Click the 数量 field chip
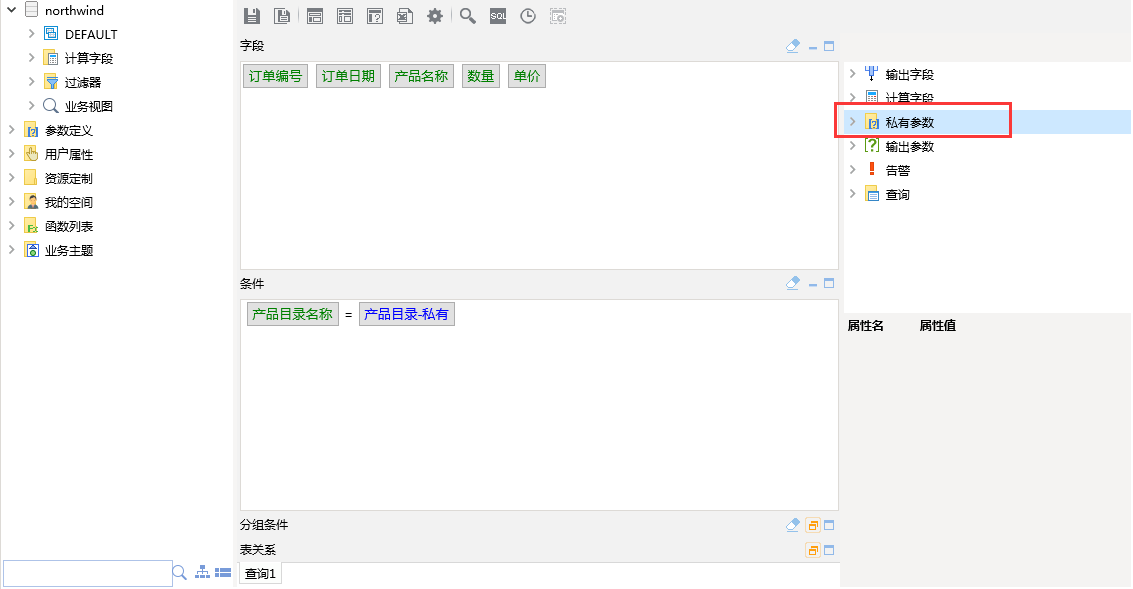1133x589 pixels. point(481,76)
